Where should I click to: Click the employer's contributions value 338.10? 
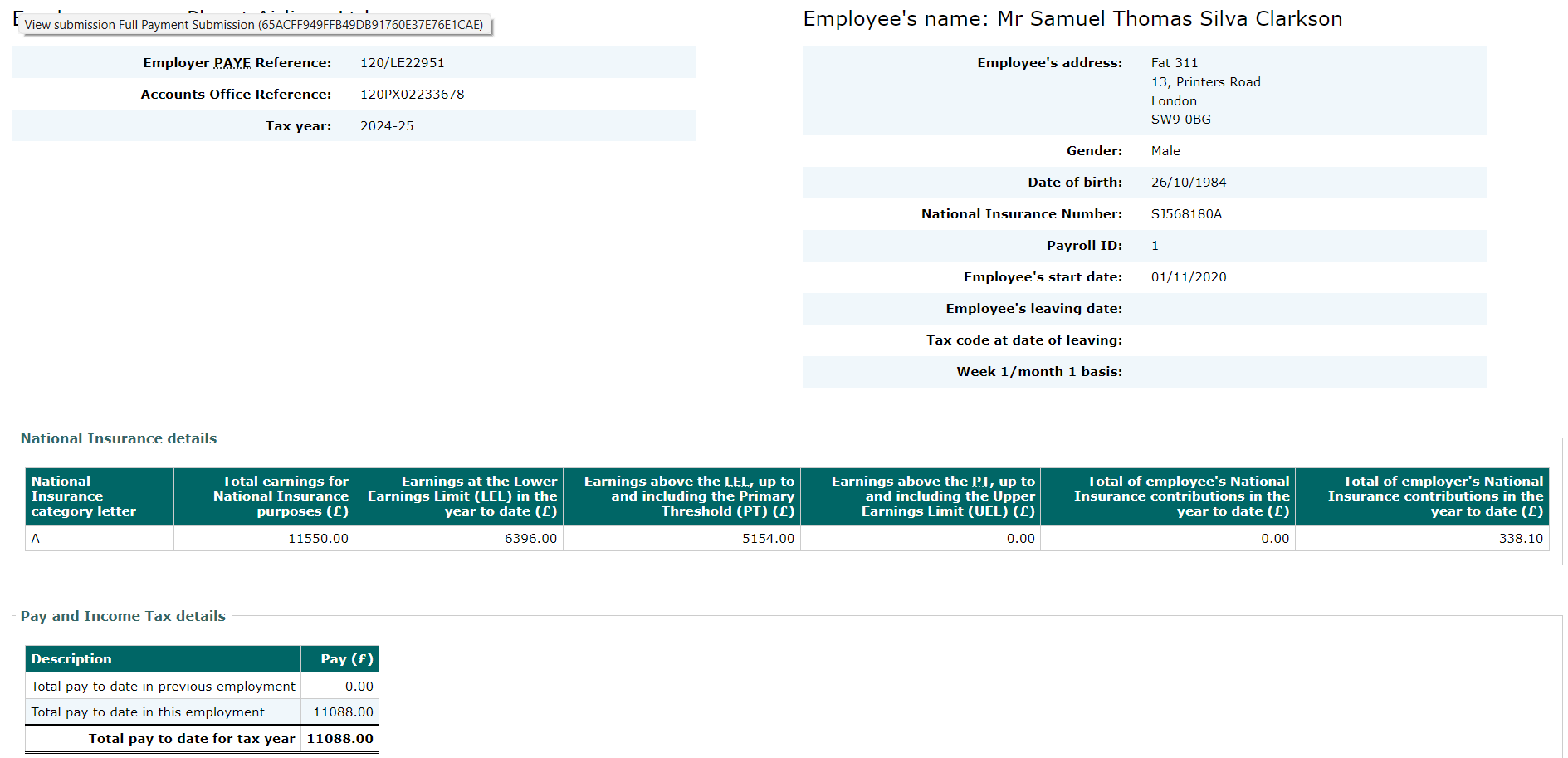[1520, 539]
